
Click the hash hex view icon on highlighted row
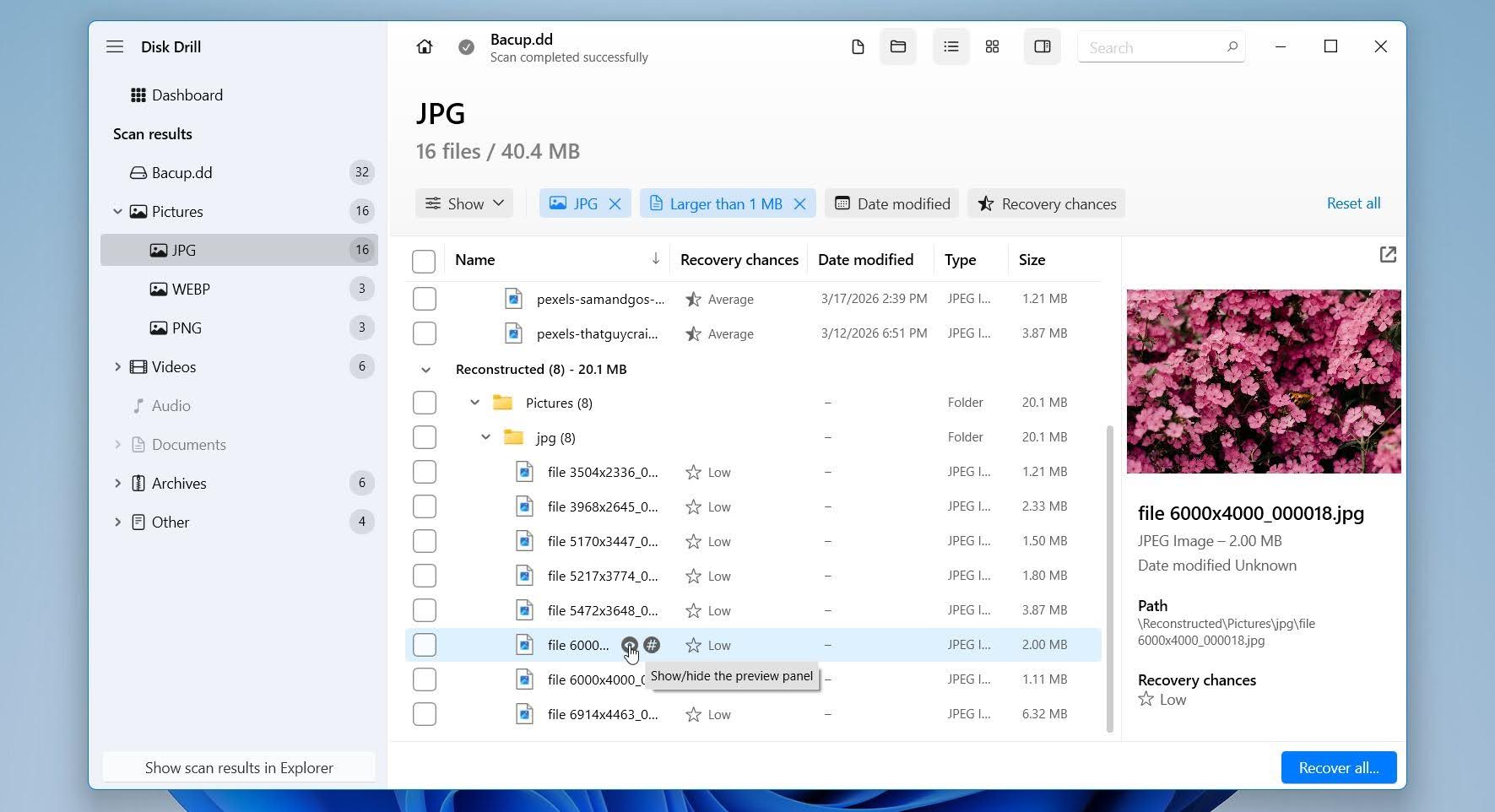[x=652, y=645]
